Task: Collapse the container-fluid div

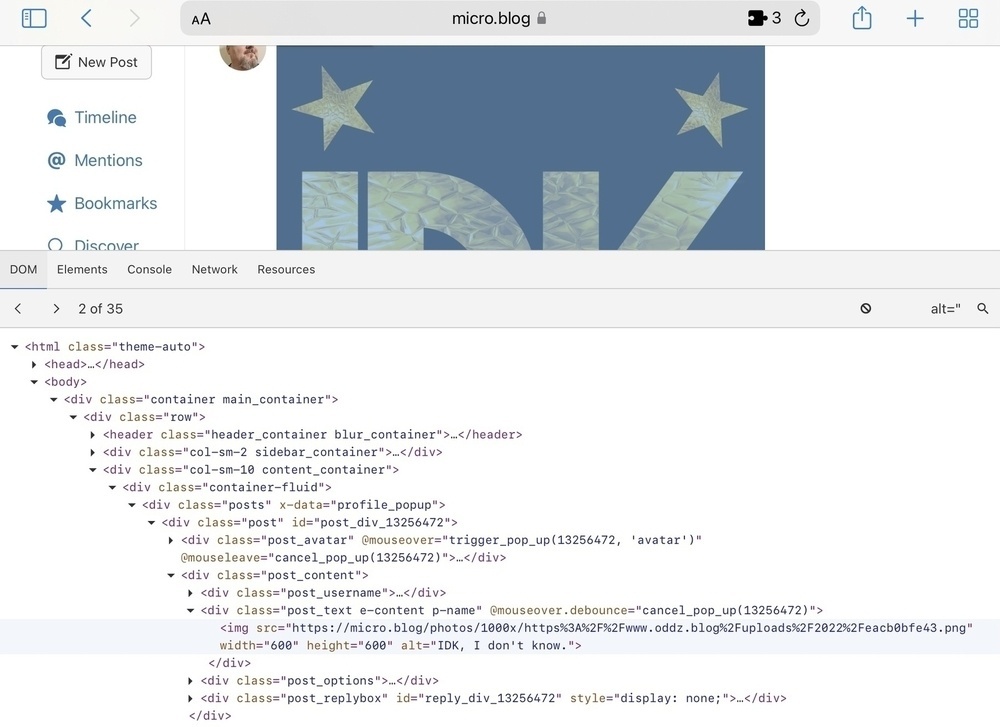Action: 112,487
